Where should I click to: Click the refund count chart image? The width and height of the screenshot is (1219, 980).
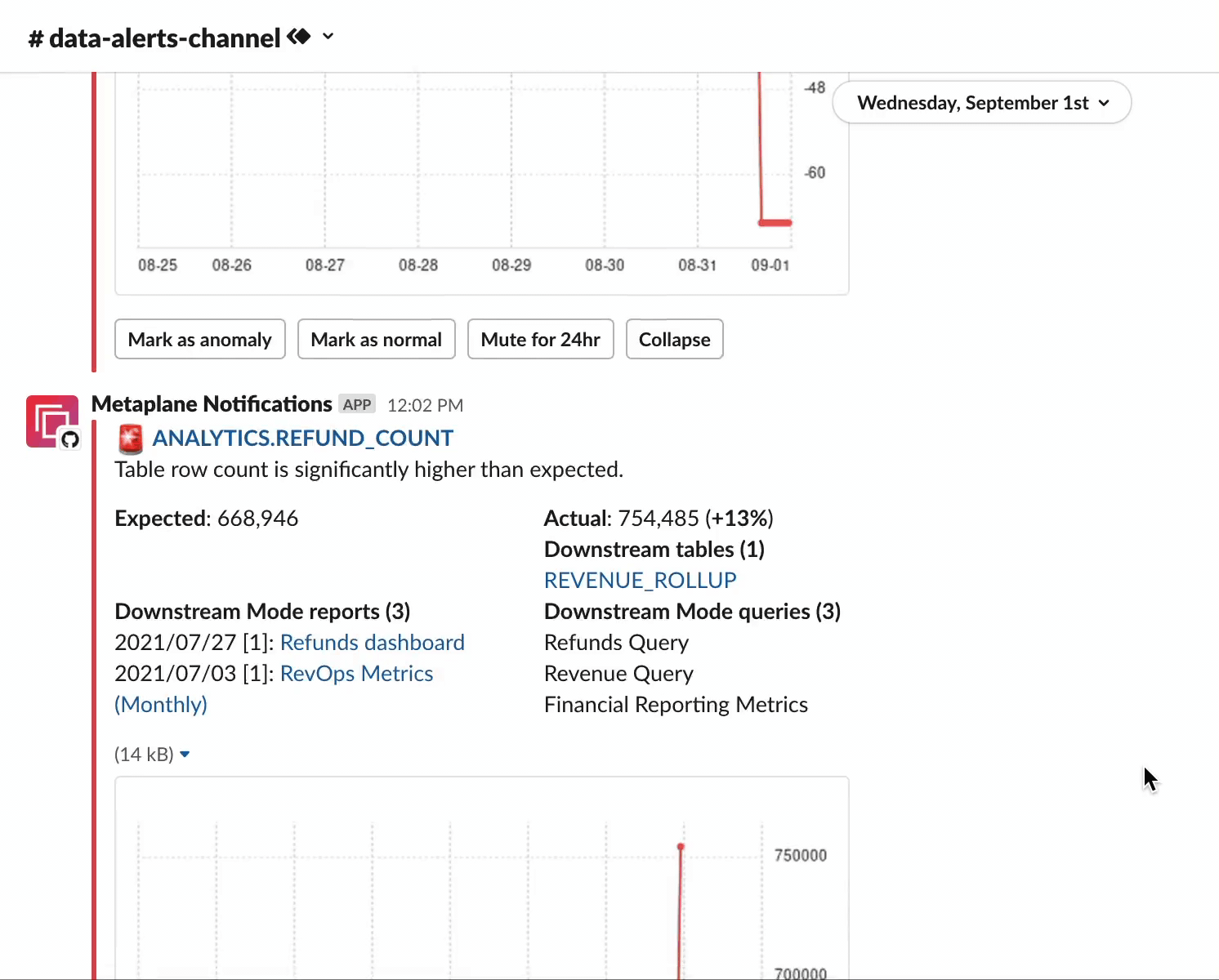[482, 878]
